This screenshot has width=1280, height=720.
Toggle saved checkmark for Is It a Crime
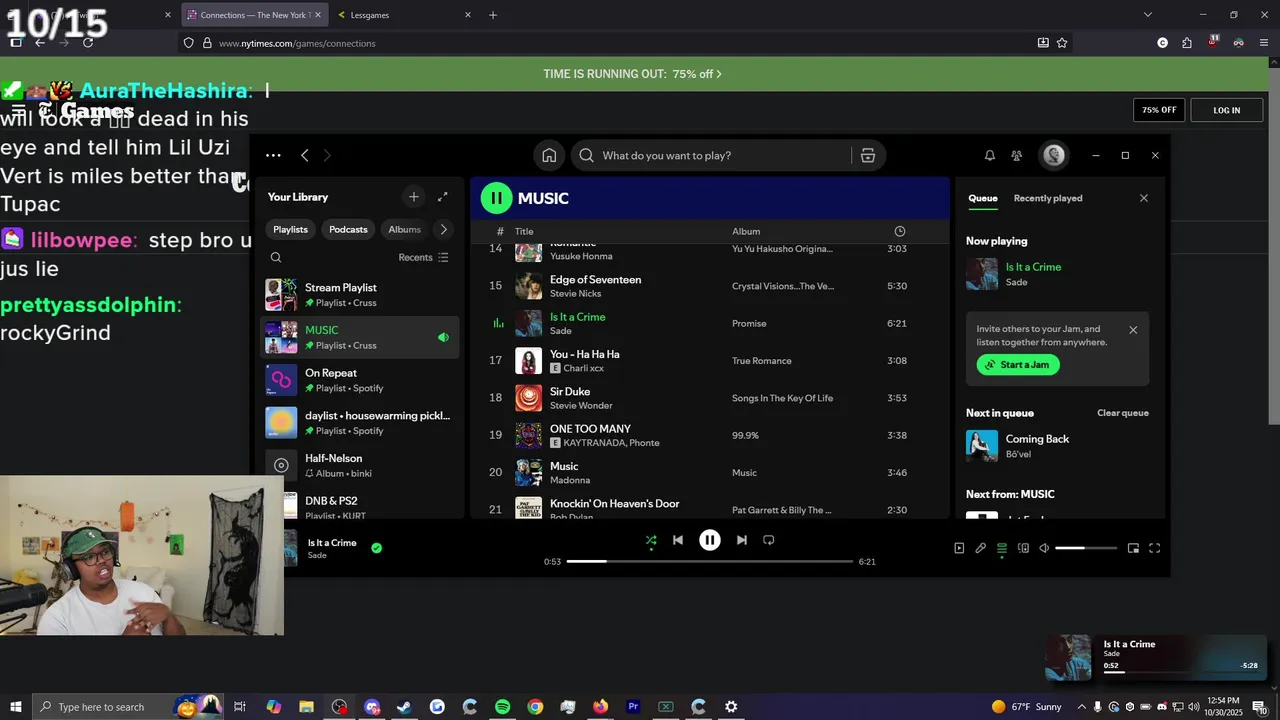[377, 548]
